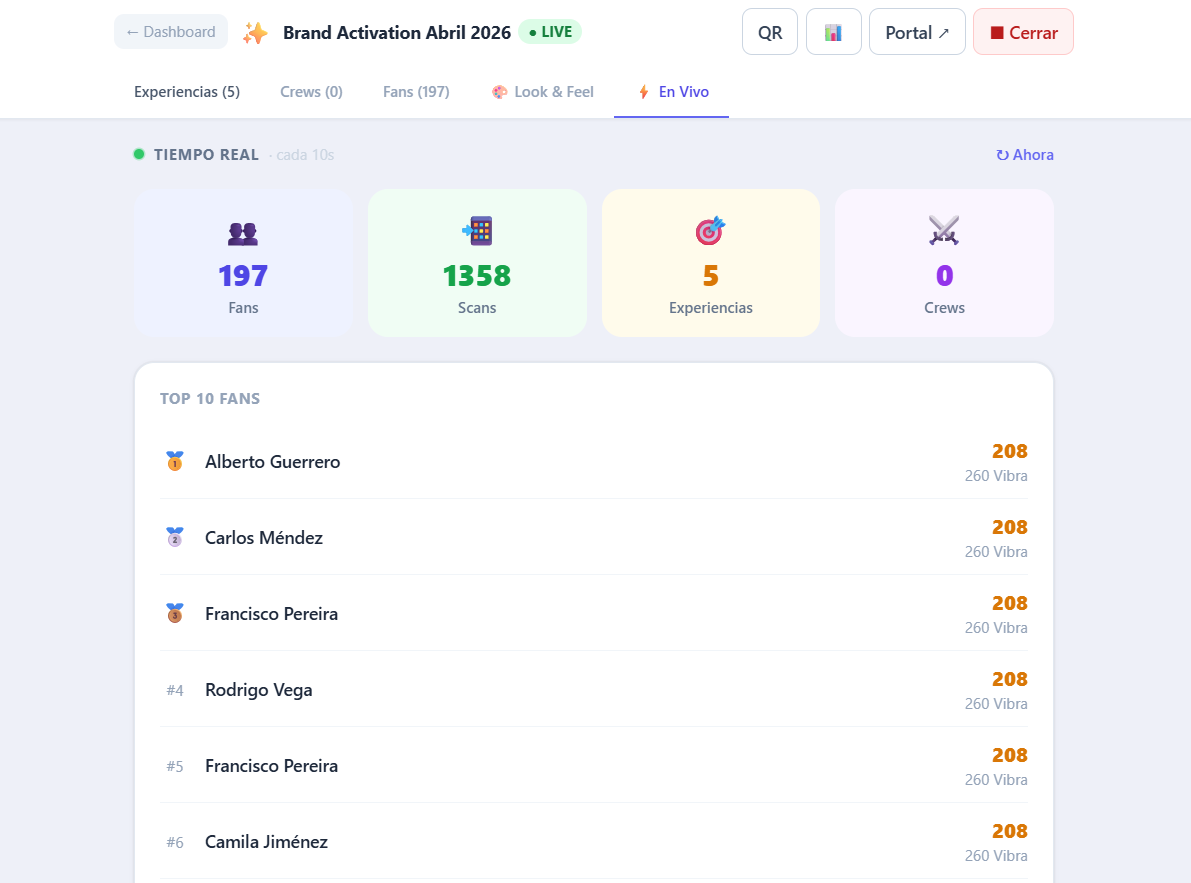This screenshot has width=1191, height=883.
Task: Click the 0 crews count
Action: click(944, 276)
